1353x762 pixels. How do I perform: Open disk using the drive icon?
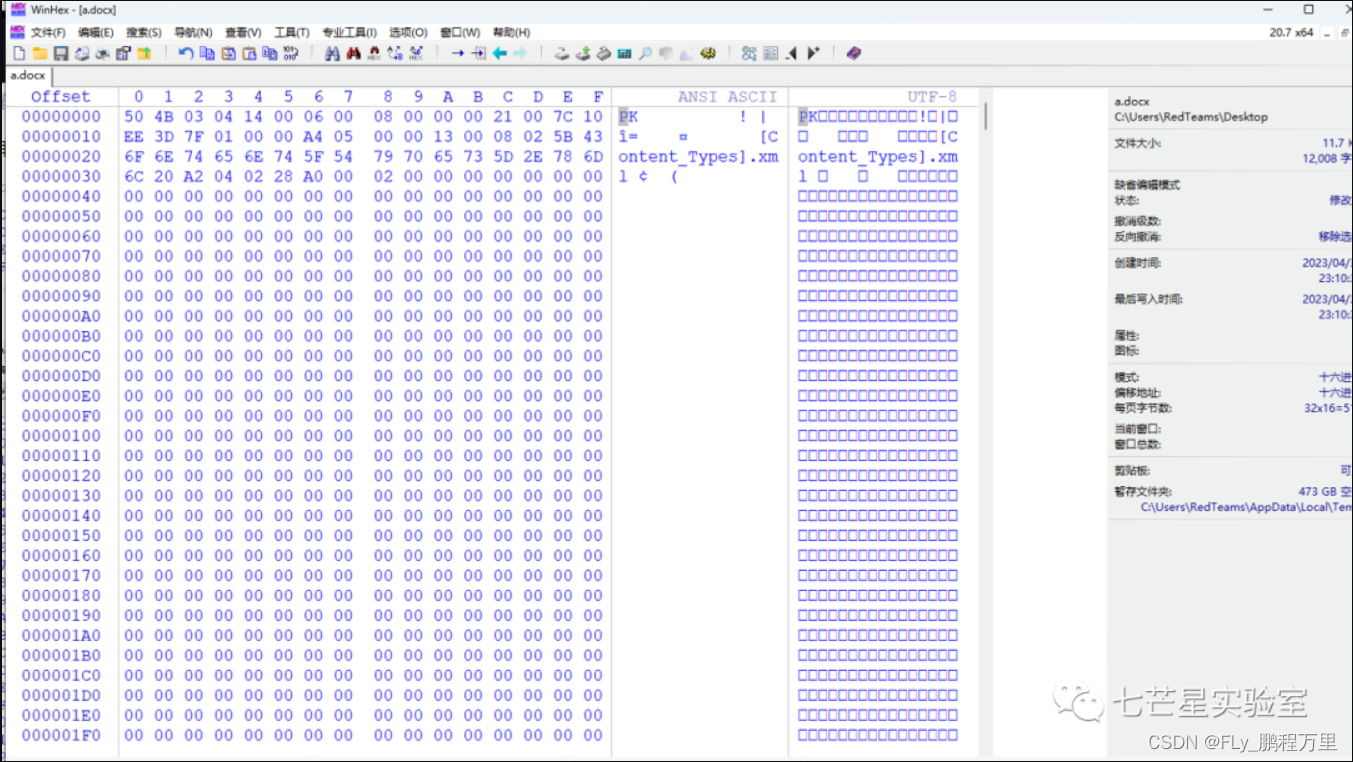point(562,53)
